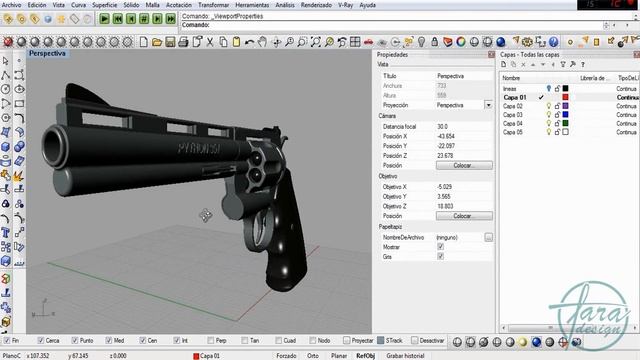Toggle the Capa 02 light bulb visibility
The height and width of the screenshot is (360, 640).
click(549, 106)
